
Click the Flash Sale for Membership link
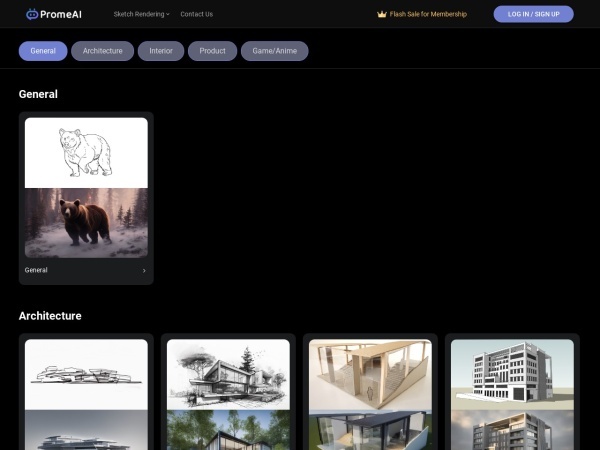click(x=427, y=14)
